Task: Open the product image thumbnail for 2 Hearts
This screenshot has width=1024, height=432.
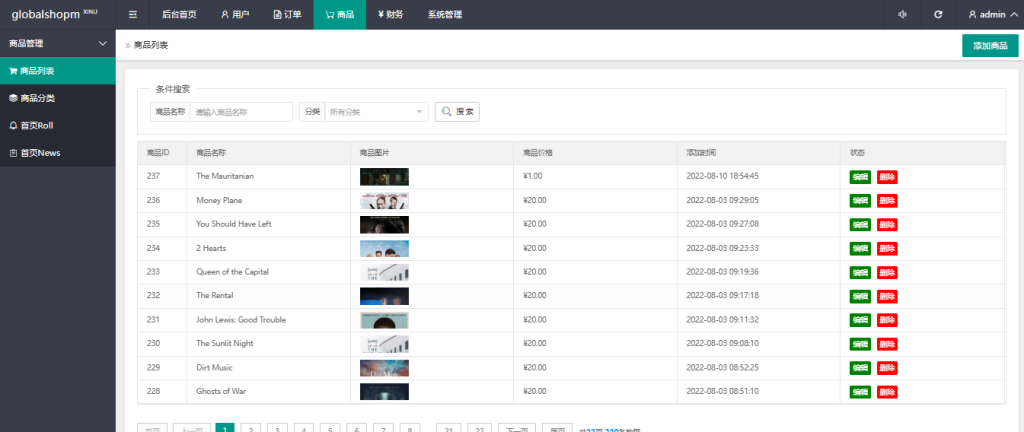Action: pos(384,248)
